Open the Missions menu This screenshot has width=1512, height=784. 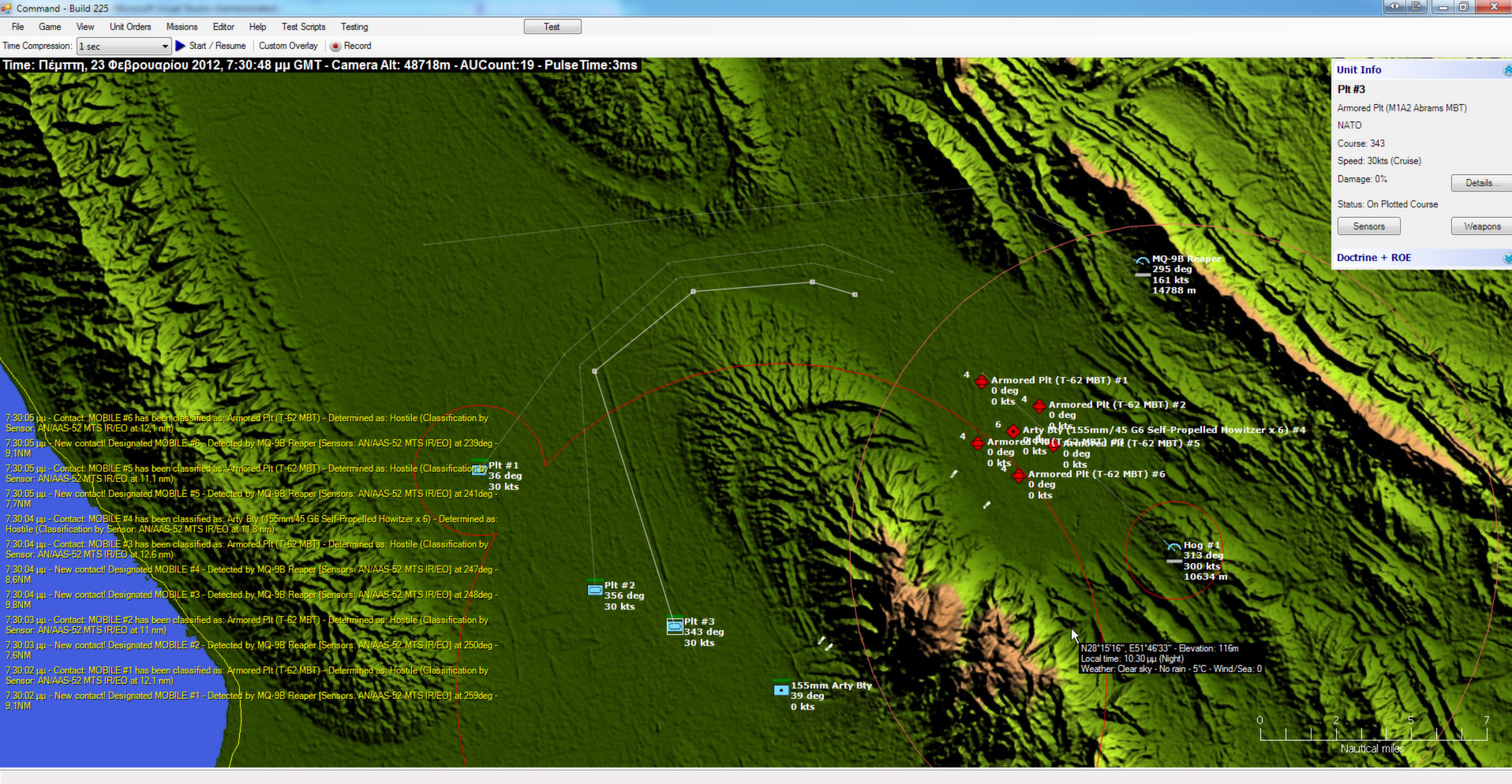click(182, 27)
